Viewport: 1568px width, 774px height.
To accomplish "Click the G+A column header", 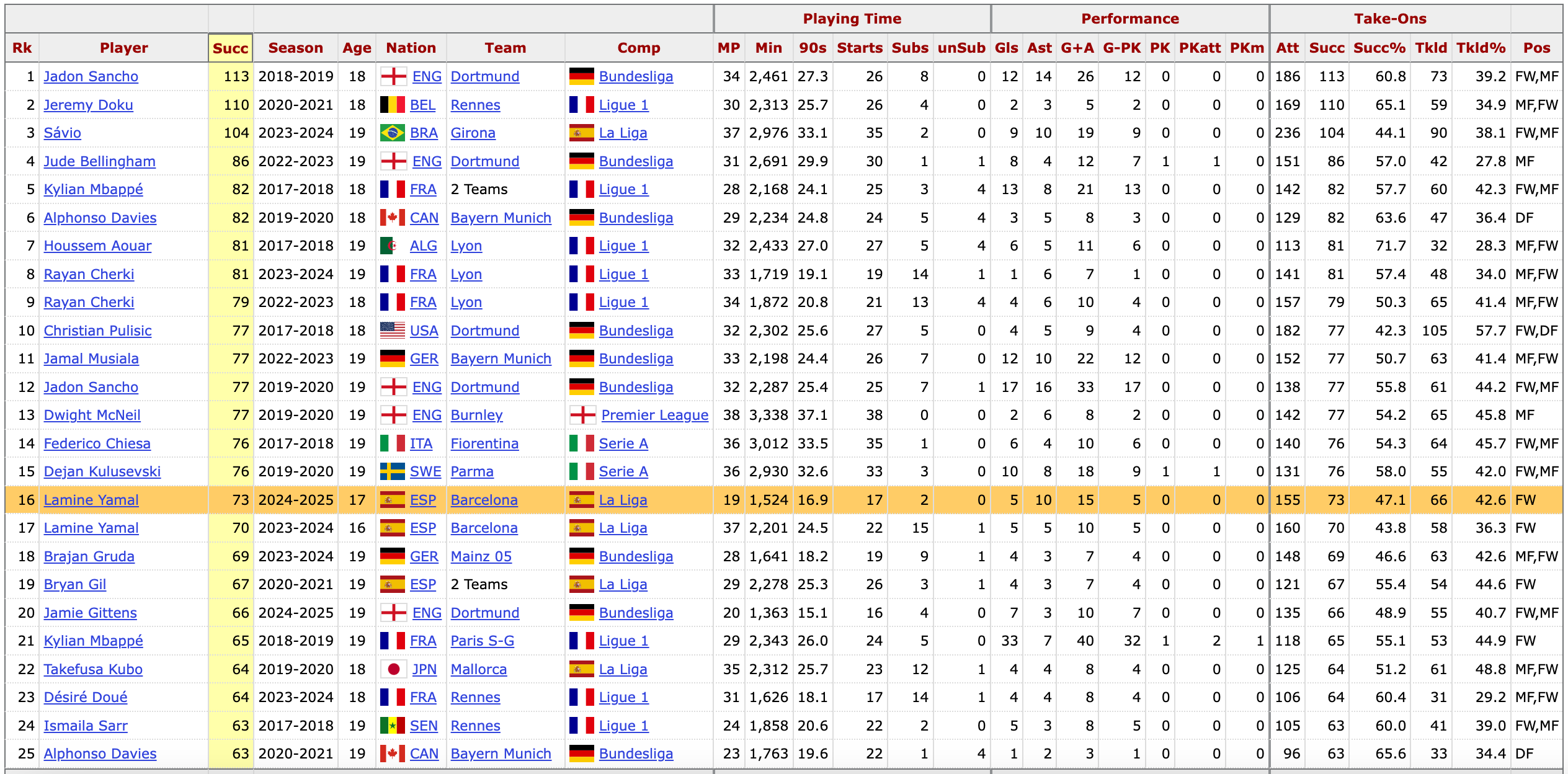I will click(1077, 48).
